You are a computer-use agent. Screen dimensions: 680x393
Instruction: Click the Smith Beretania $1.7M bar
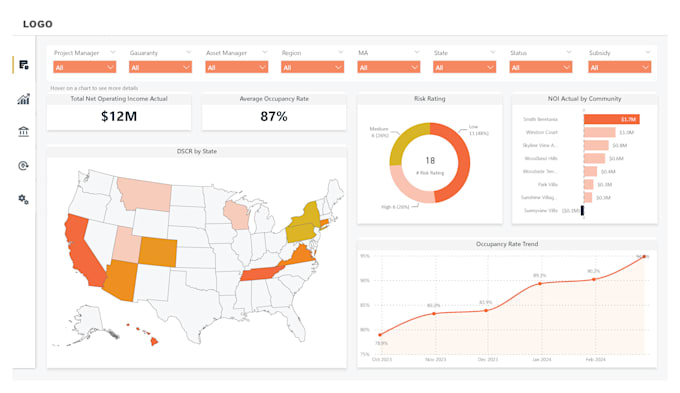click(x=611, y=119)
